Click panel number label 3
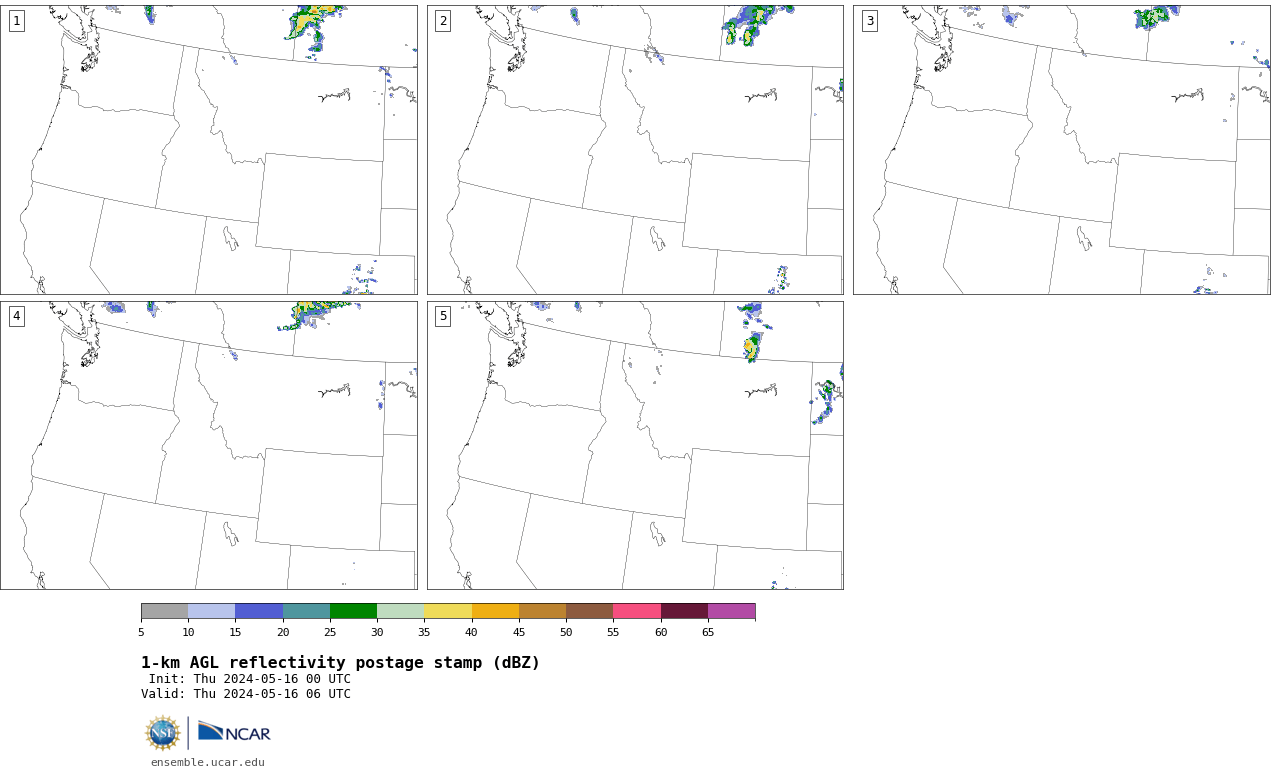 click(869, 21)
